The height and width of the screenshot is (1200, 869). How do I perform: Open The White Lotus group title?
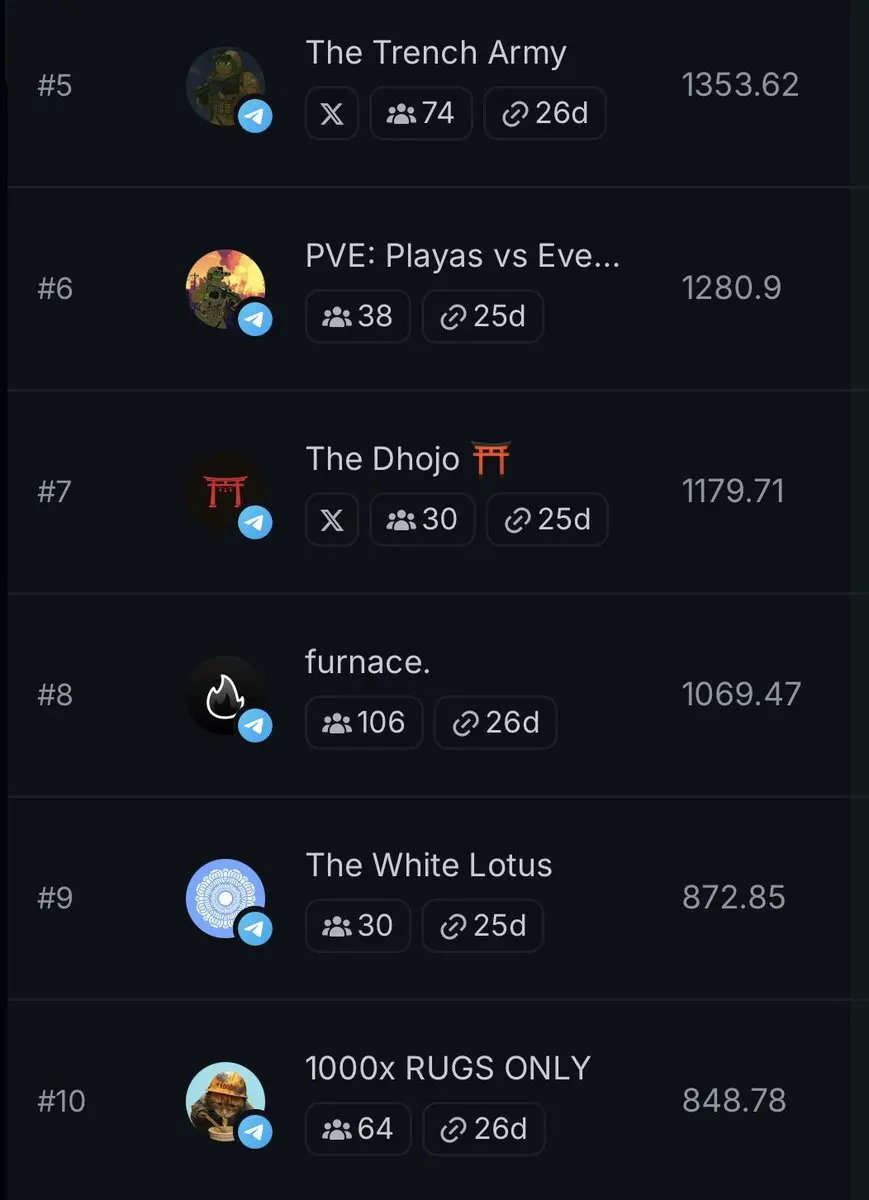[429, 865]
